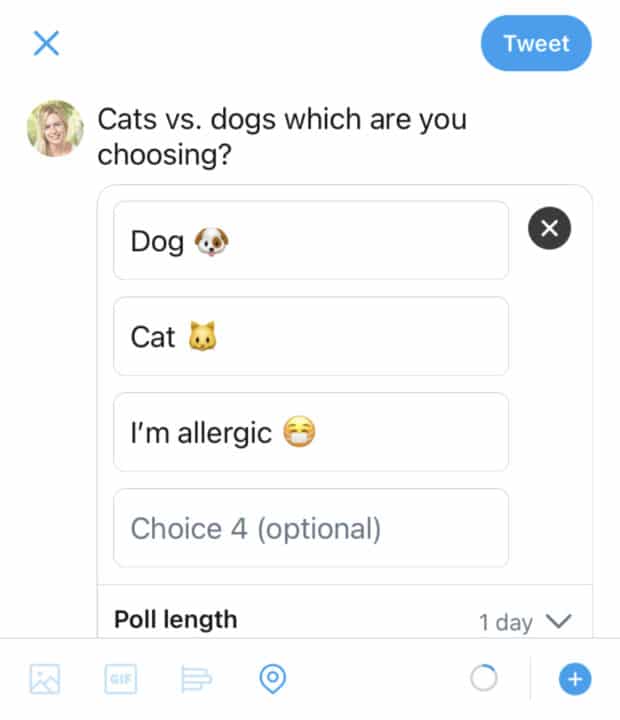Click the masked face emoji

299,433
